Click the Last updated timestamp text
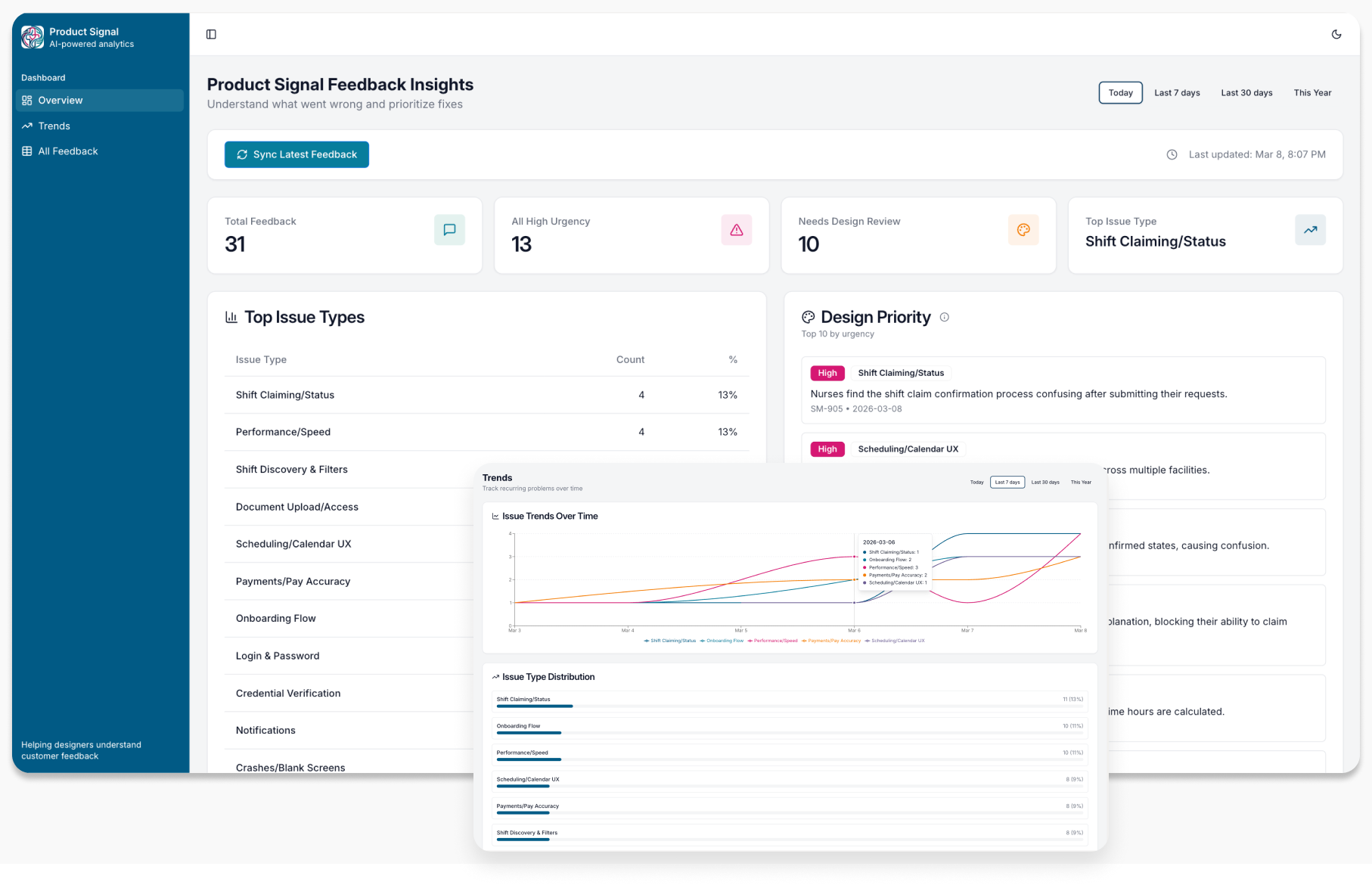 pyautogui.click(x=1257, y=154)
